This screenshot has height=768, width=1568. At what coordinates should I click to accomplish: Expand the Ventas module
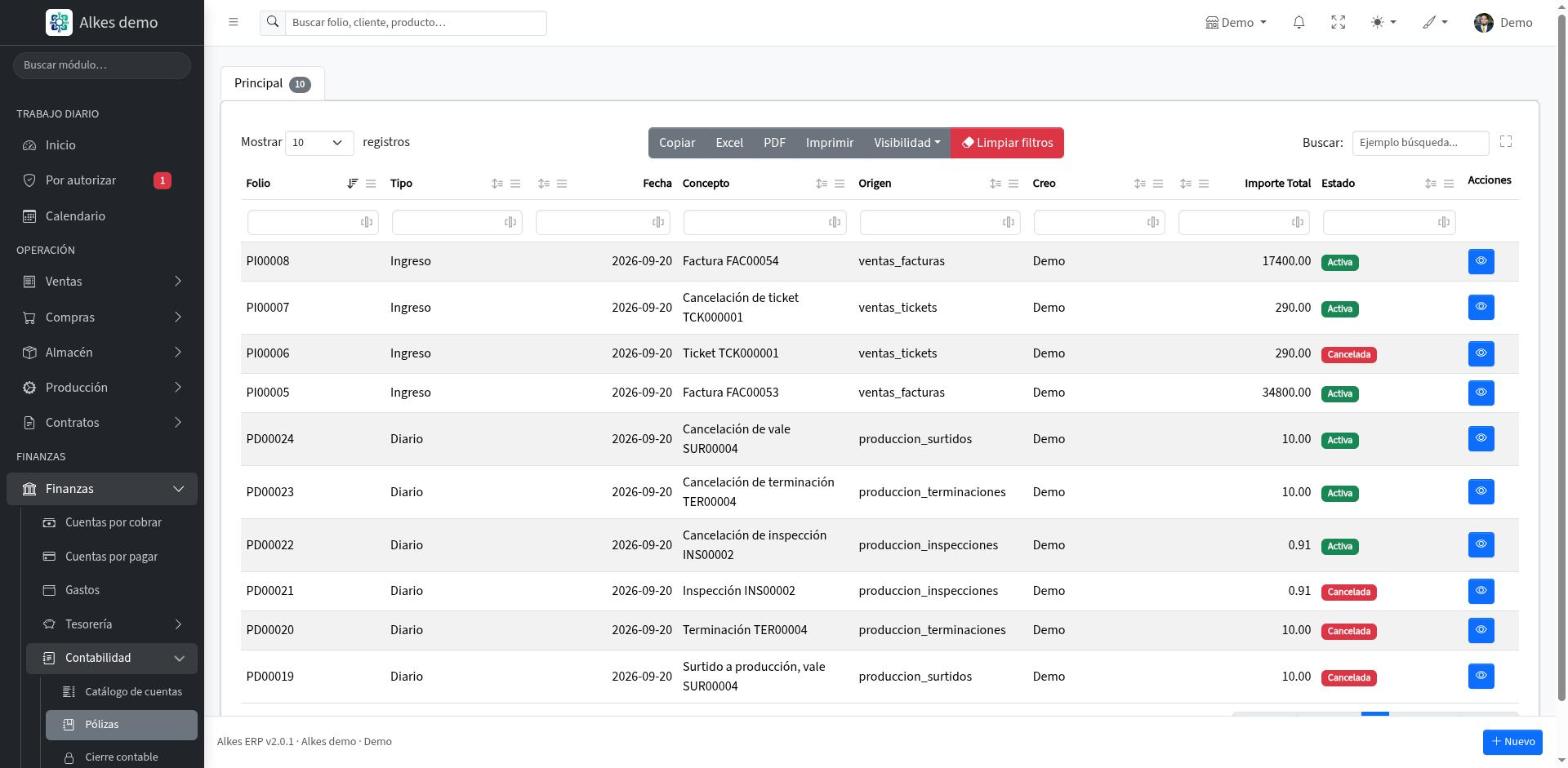point(102,281)
